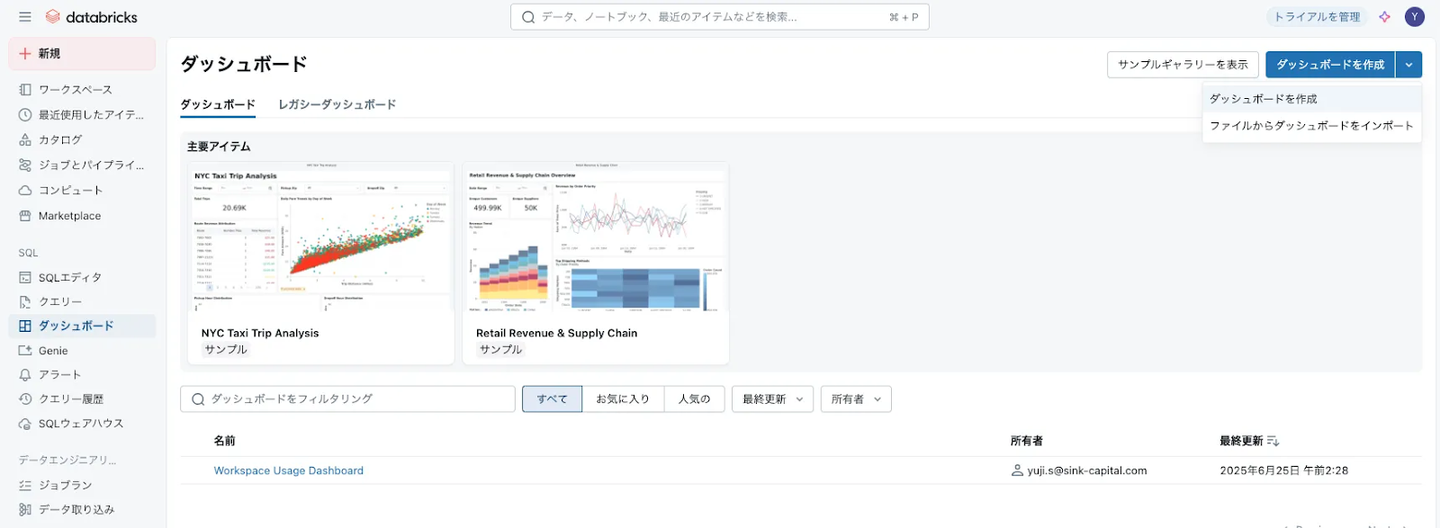Select ファイルからダッシュボードをインポート menu item
The width and height of the screenshot is (1440, 528).
click(x=1311, y=126)
